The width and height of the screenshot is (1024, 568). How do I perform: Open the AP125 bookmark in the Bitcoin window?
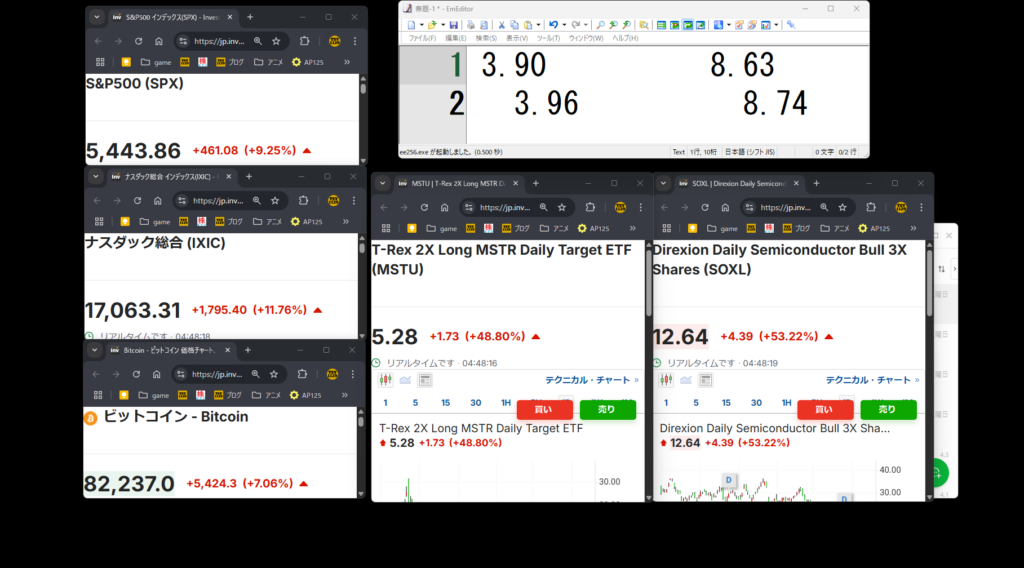[x=306, y=396]
